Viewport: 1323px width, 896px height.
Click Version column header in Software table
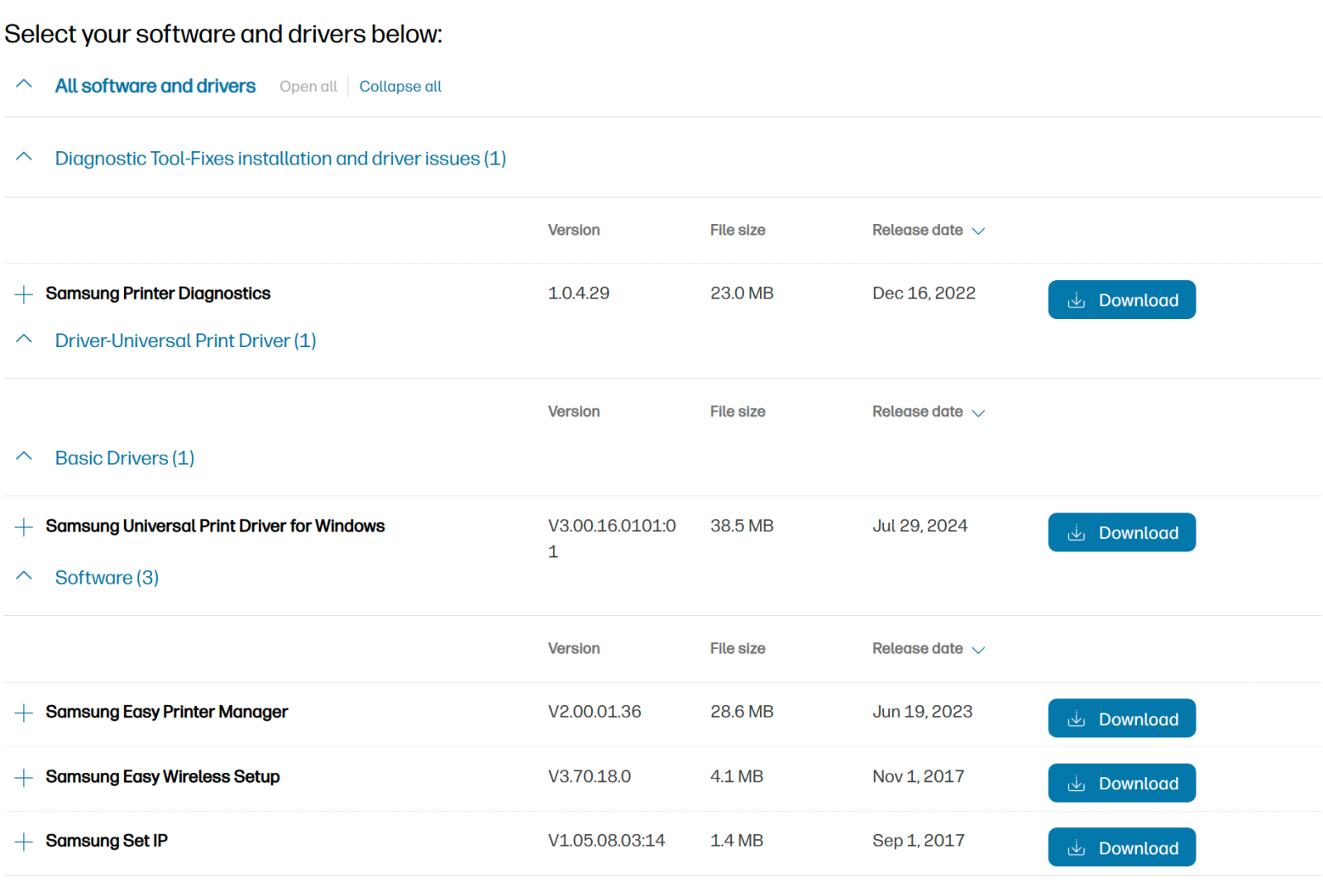click(574, 649)
